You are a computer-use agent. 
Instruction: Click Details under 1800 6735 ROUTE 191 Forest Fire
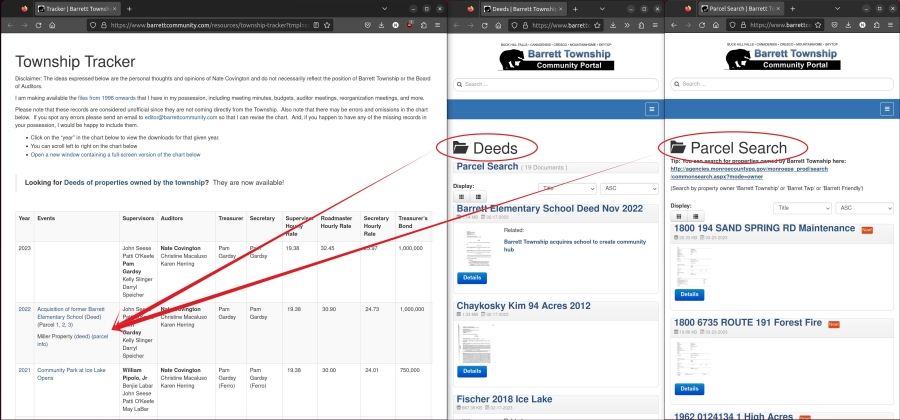689,388
